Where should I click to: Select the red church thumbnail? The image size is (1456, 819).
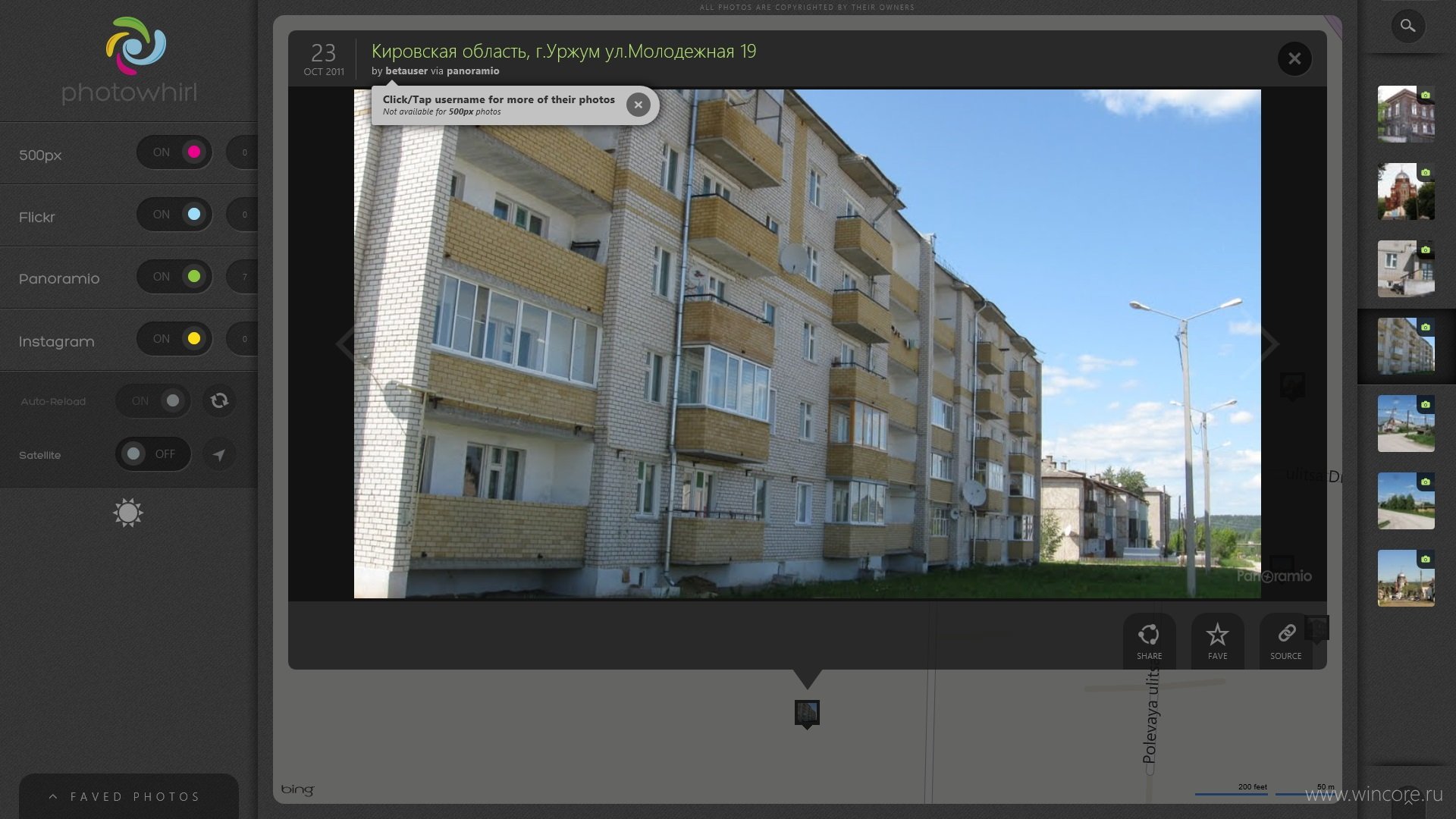point(1406,191)
